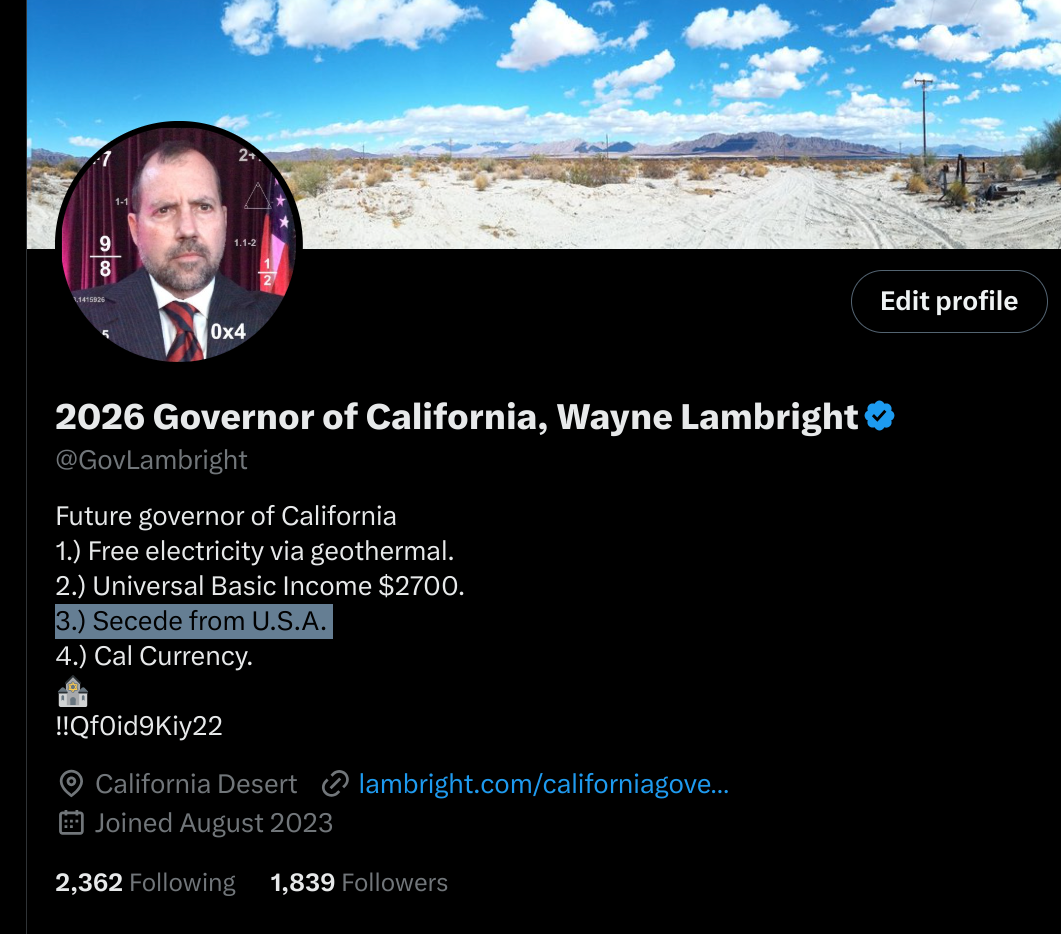
Task: Click the !!Qf0id9Kiy22 text in bio
Action: pos(139,726)
